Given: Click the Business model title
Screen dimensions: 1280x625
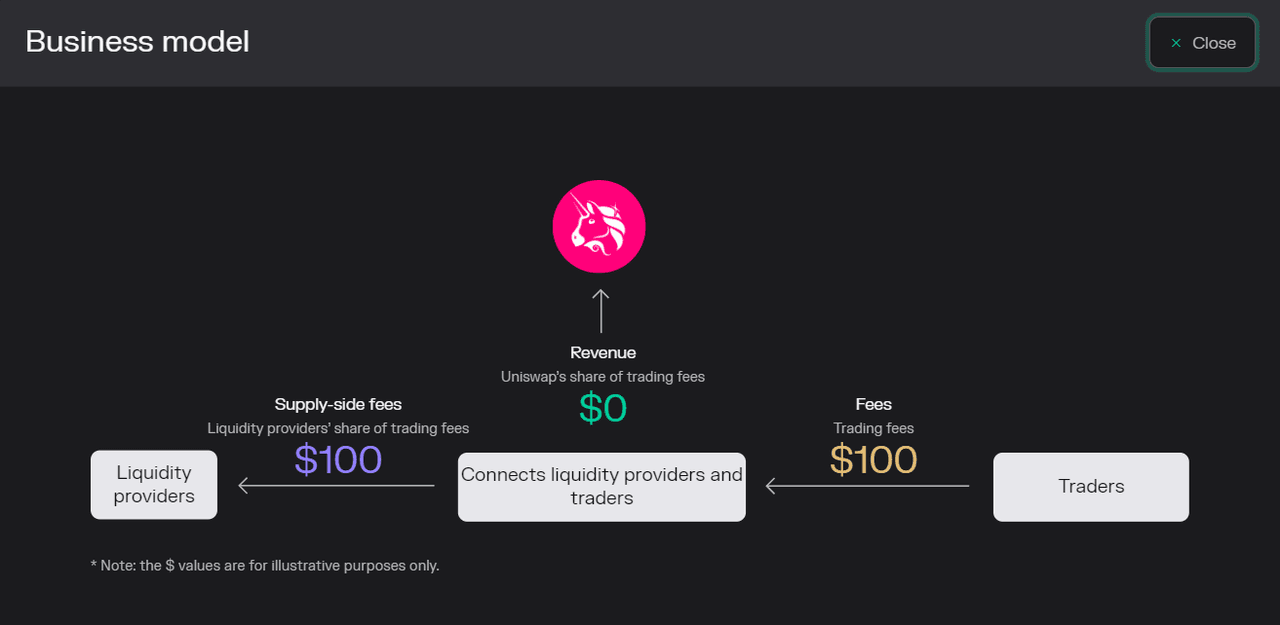Looking at the screenshot, I should 137,42.
